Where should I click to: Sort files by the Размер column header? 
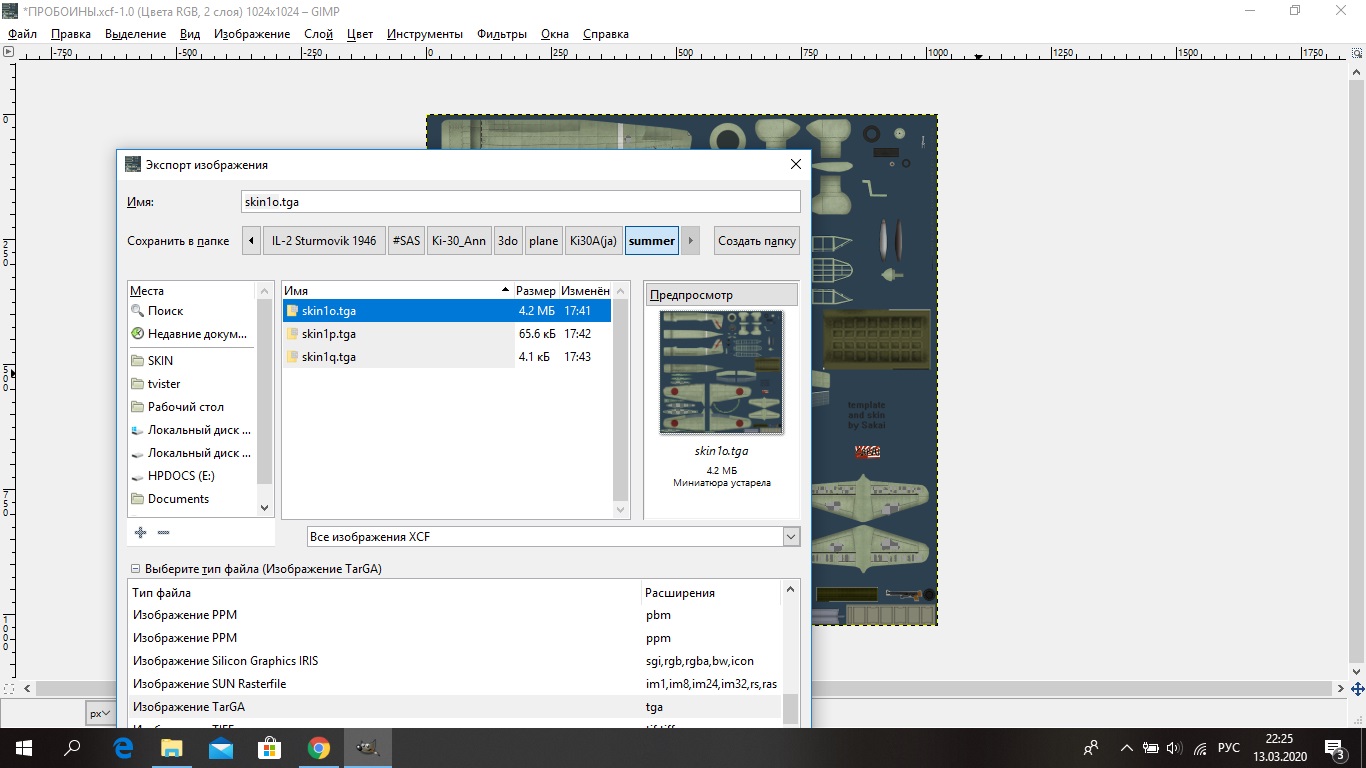(x=536, y=290)
